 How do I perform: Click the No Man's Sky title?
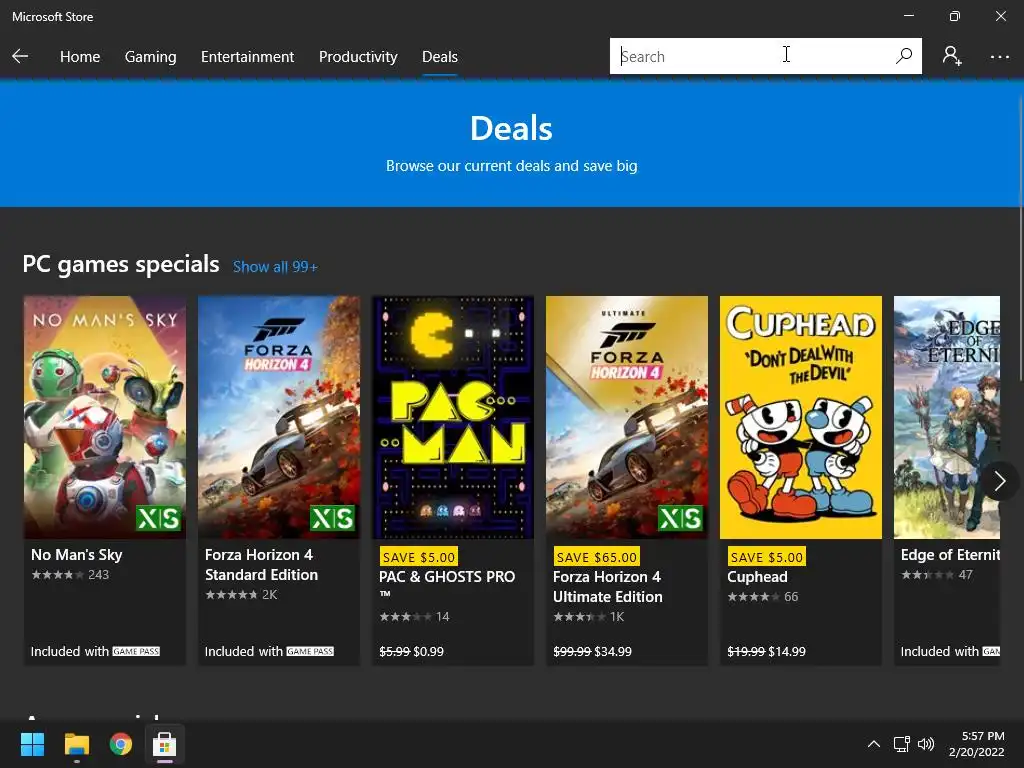(x=76, y=554)
